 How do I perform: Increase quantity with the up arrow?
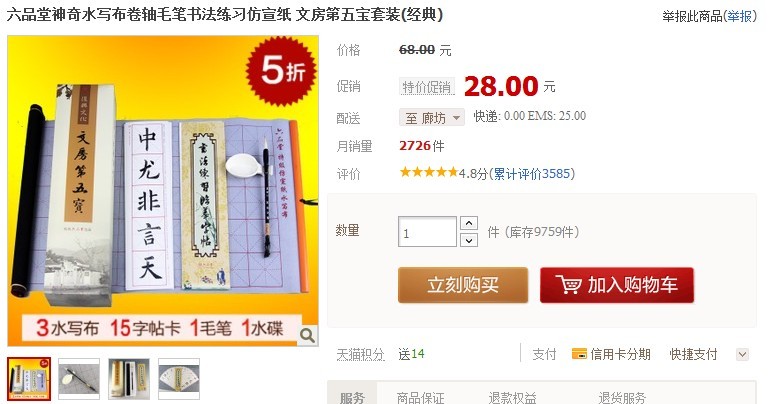pyautogui.click(x=469, y=223)
